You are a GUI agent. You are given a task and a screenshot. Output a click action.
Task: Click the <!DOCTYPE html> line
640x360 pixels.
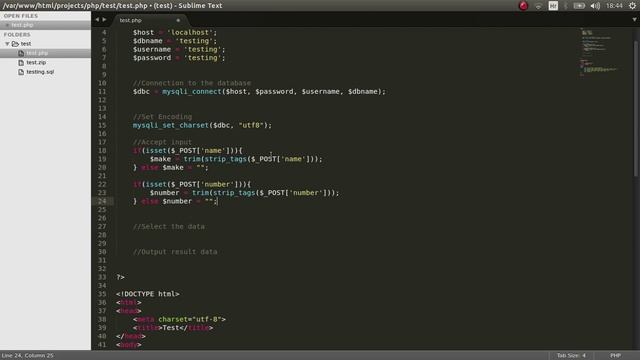pos(147,294)
